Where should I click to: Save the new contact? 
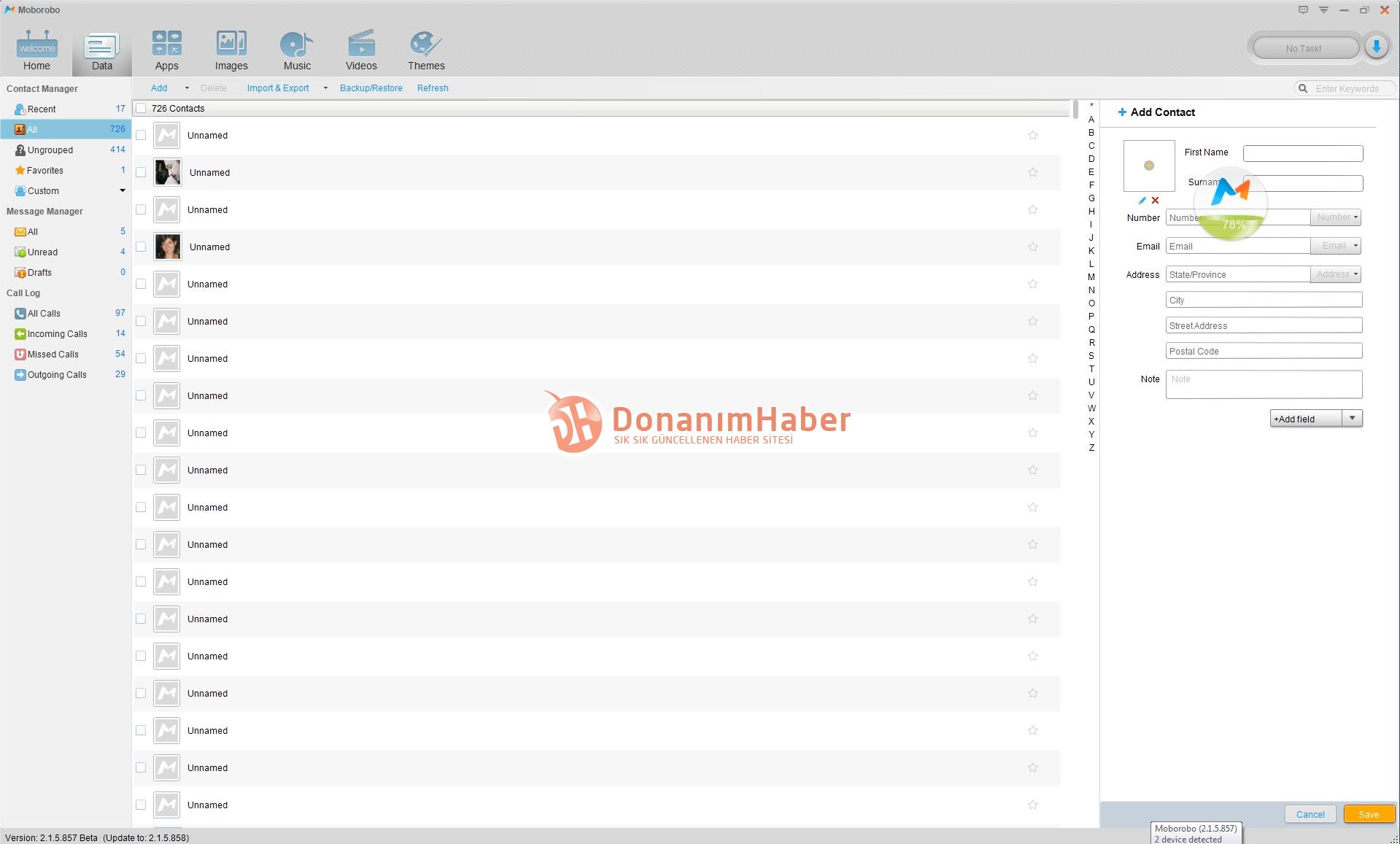click(1369, 814)
